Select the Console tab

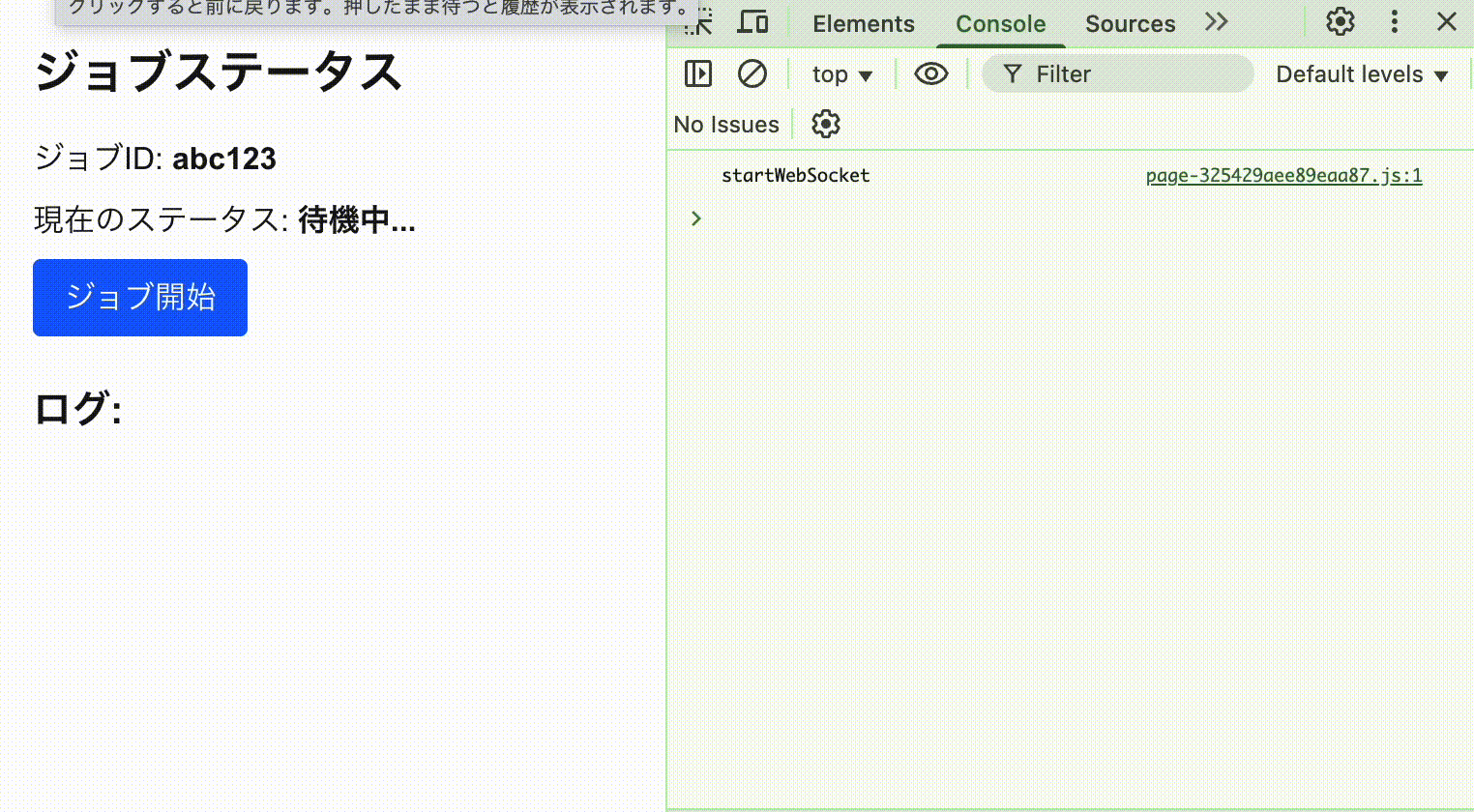pyautogui.click(x=1000, y=24)
